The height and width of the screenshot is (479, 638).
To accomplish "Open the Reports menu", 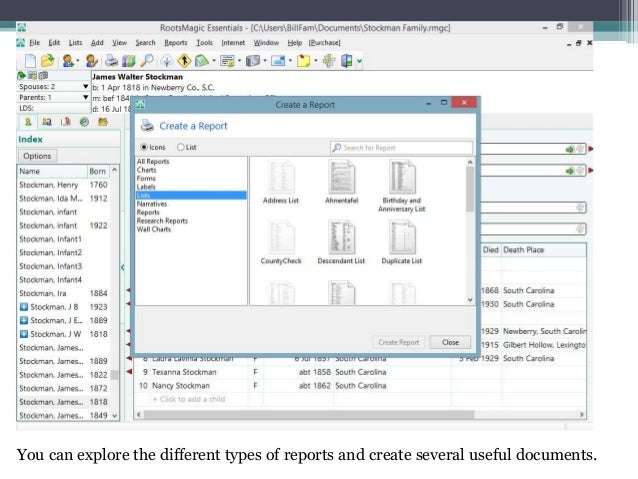I will [176, 43].
